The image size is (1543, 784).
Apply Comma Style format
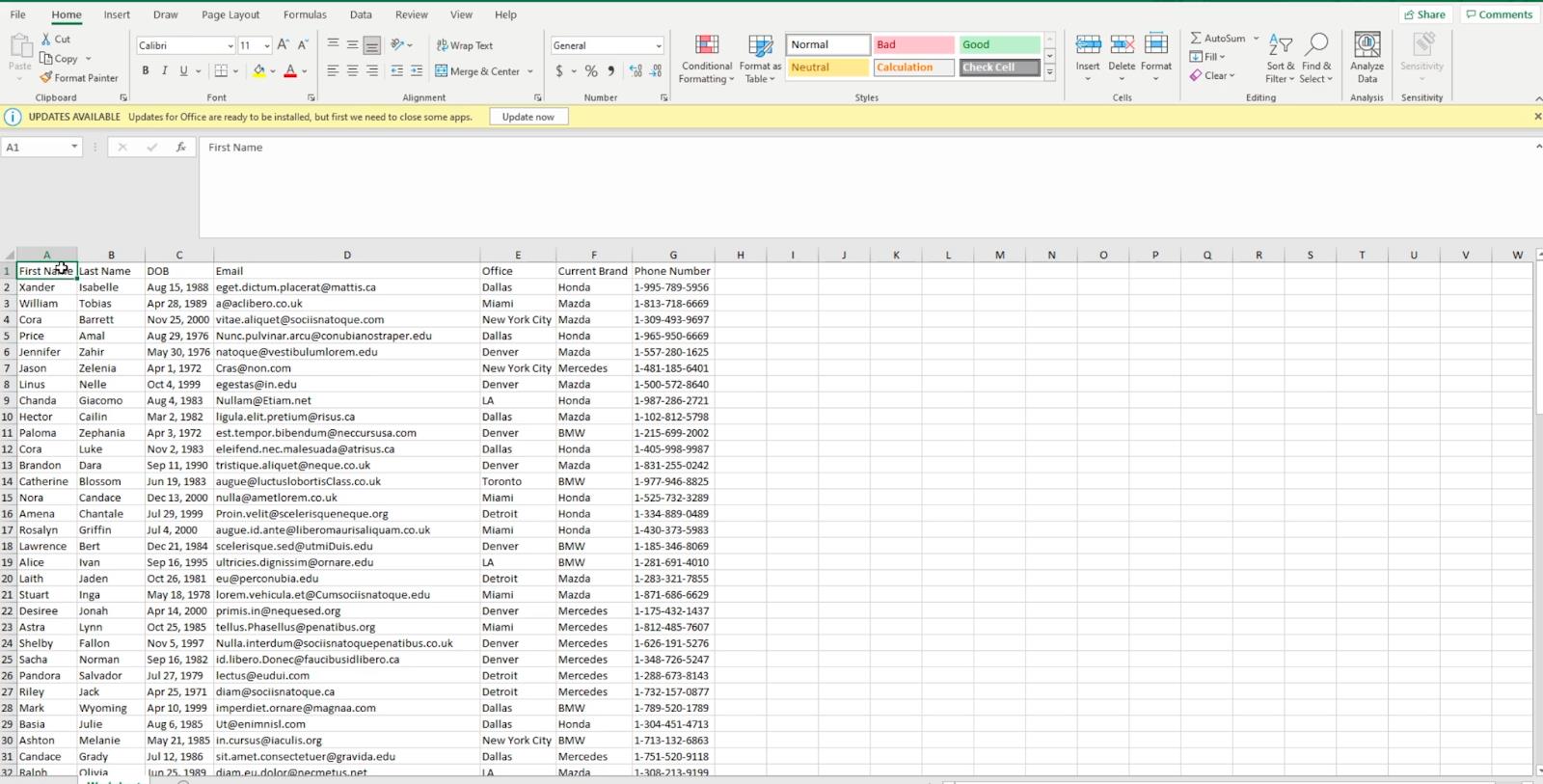point(611,71)
